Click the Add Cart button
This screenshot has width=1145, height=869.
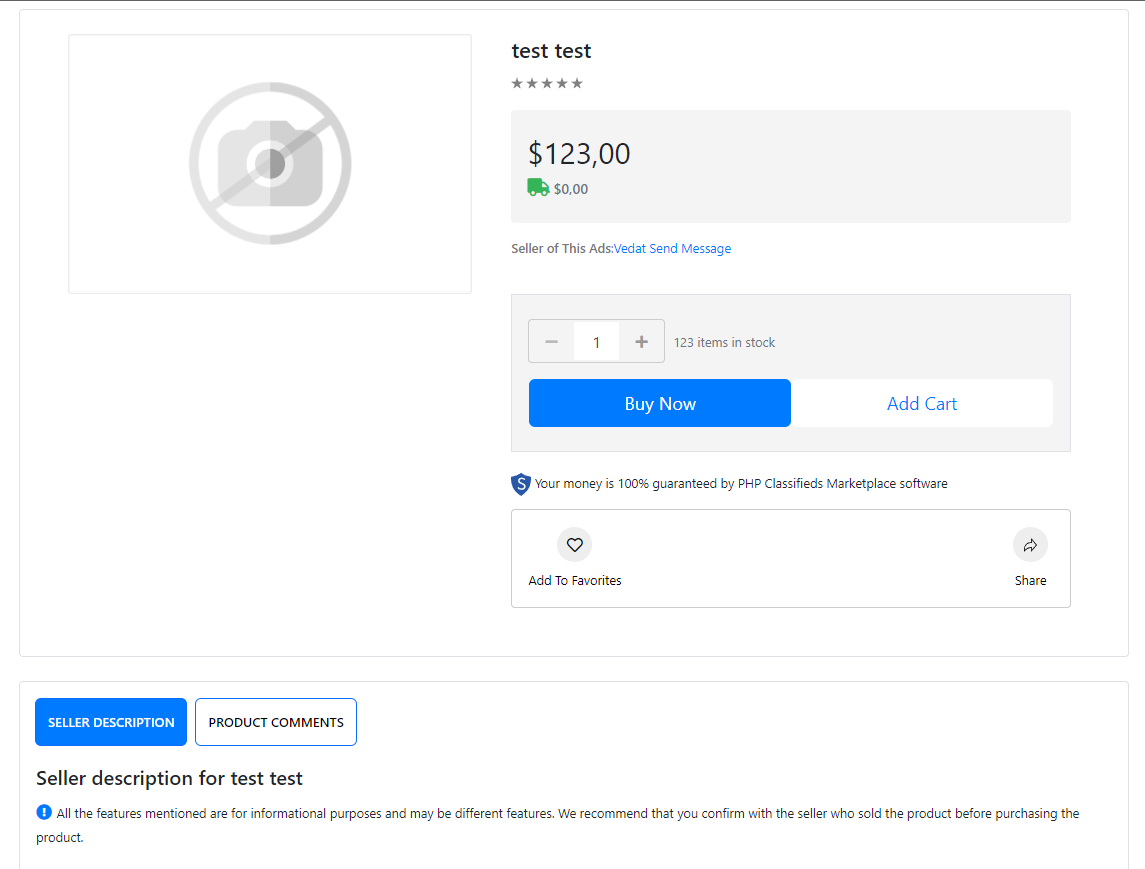(x=922, y=403)
